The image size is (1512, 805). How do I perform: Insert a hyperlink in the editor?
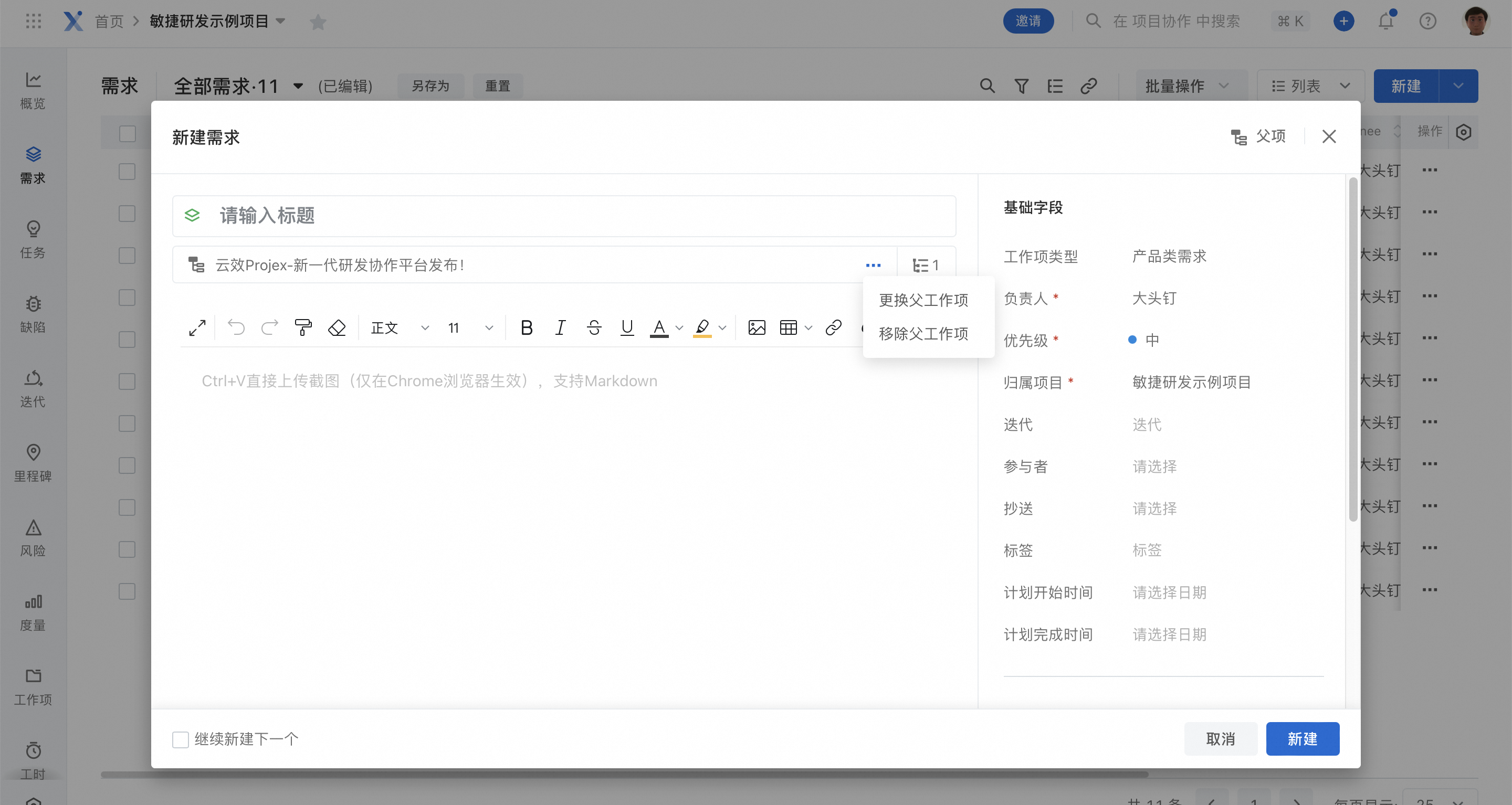pyautogui.click(x=834, y=327)
